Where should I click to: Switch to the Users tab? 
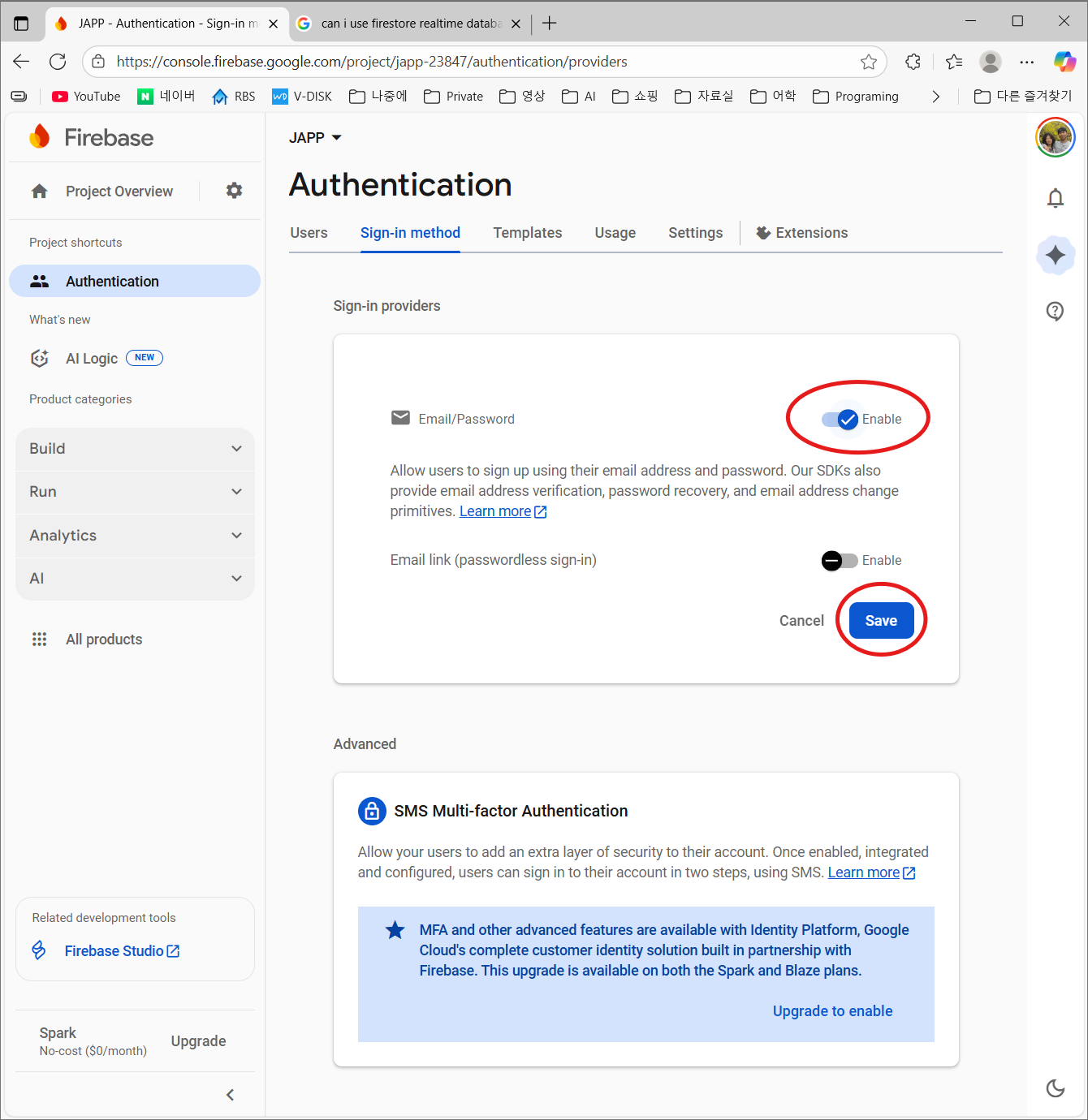[309, 233]
